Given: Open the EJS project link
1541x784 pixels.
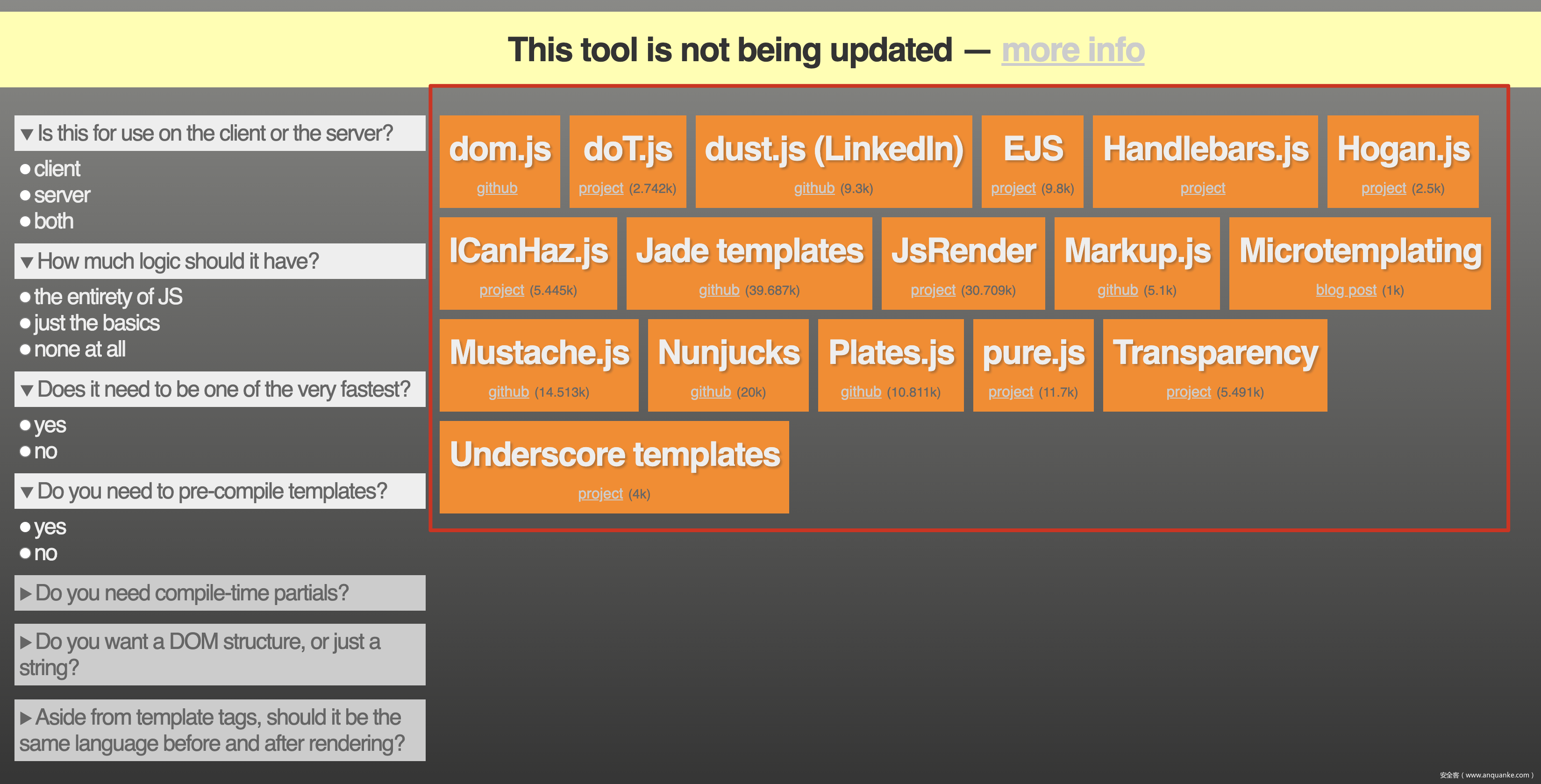Looking at the screenshot, I should tap(1013, 188).
